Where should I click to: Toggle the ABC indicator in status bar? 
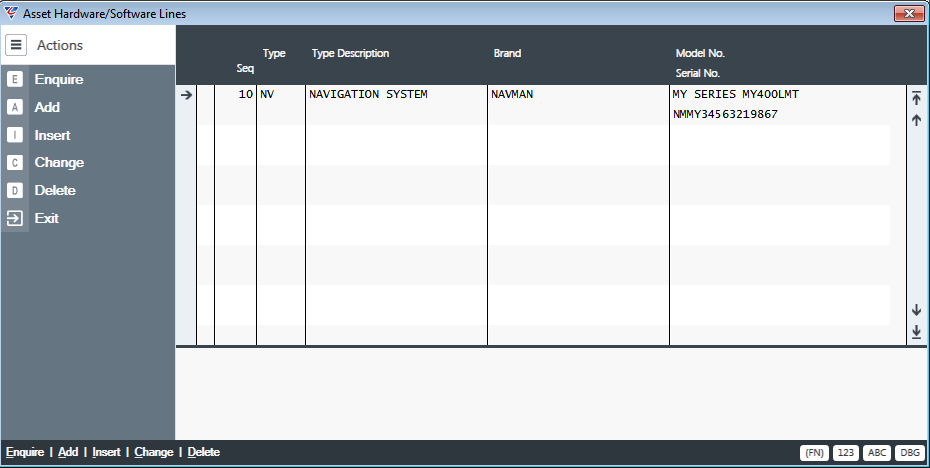coord(877,453)
